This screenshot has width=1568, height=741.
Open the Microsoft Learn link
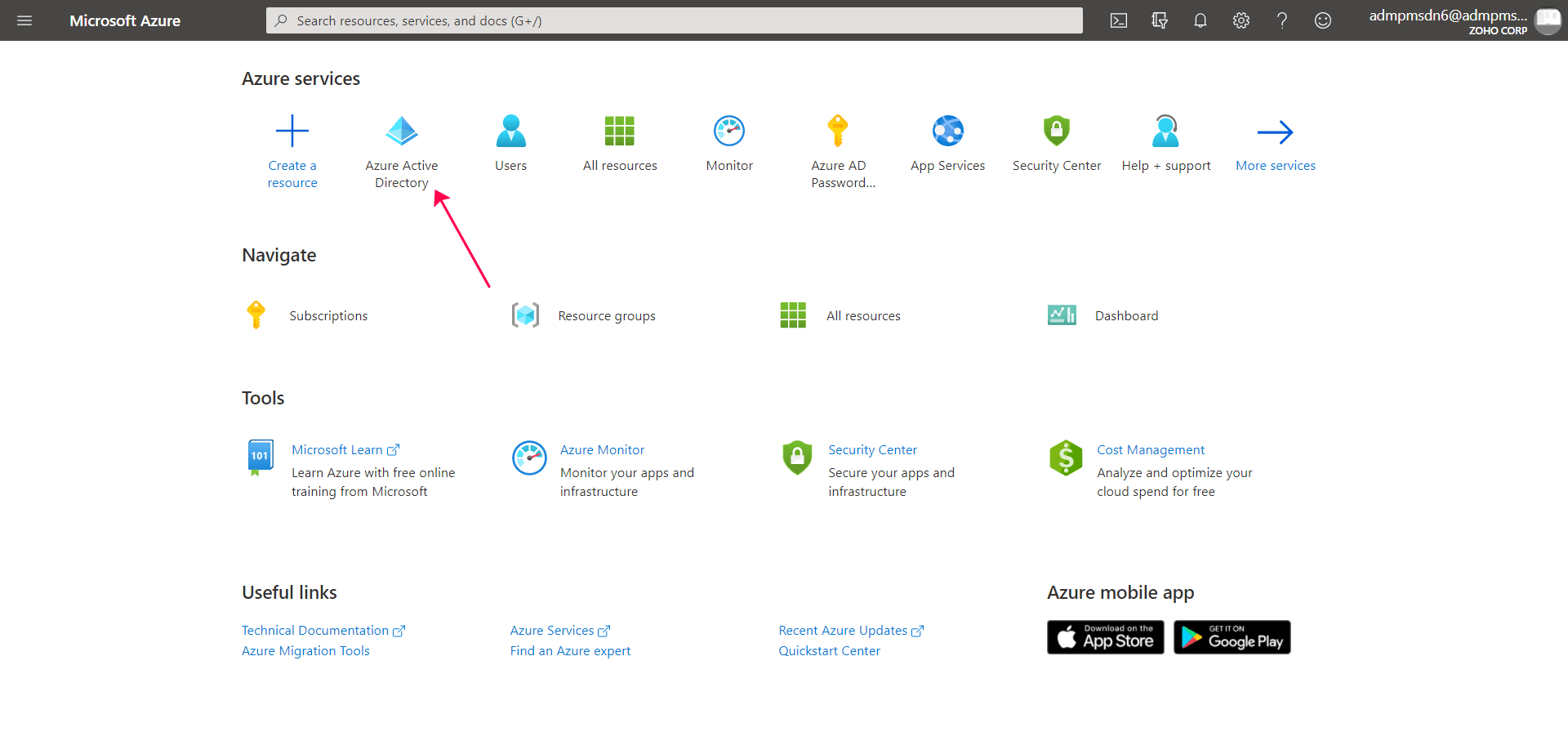click(x=345, y=450)
